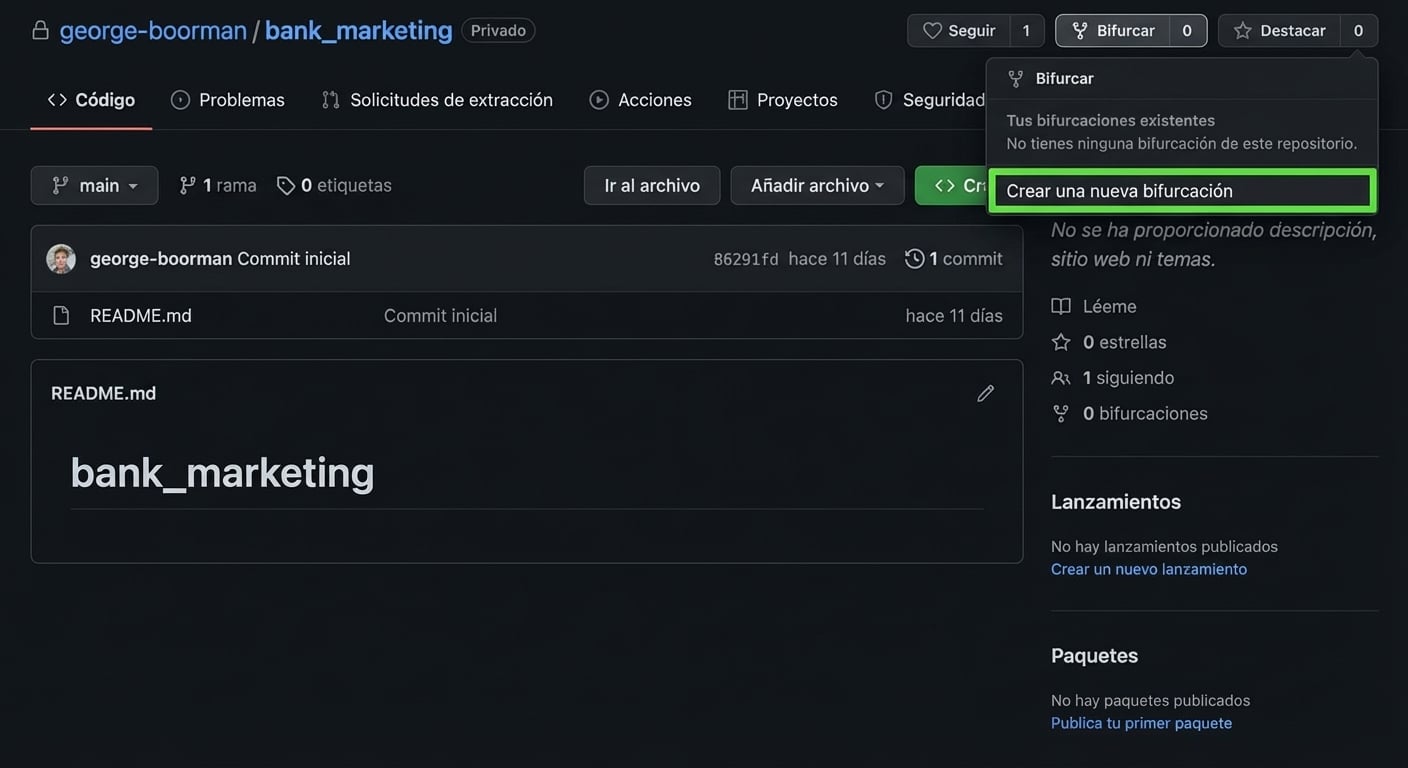
Task: Open commit hash 86291fd
Action: pyautogui.click(x=746, y=259)
